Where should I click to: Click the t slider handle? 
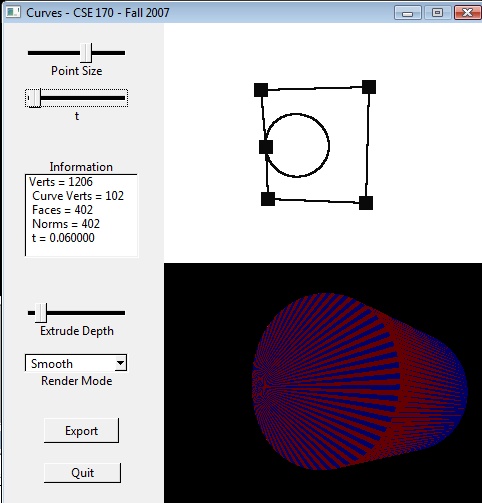tap(33, 98)
